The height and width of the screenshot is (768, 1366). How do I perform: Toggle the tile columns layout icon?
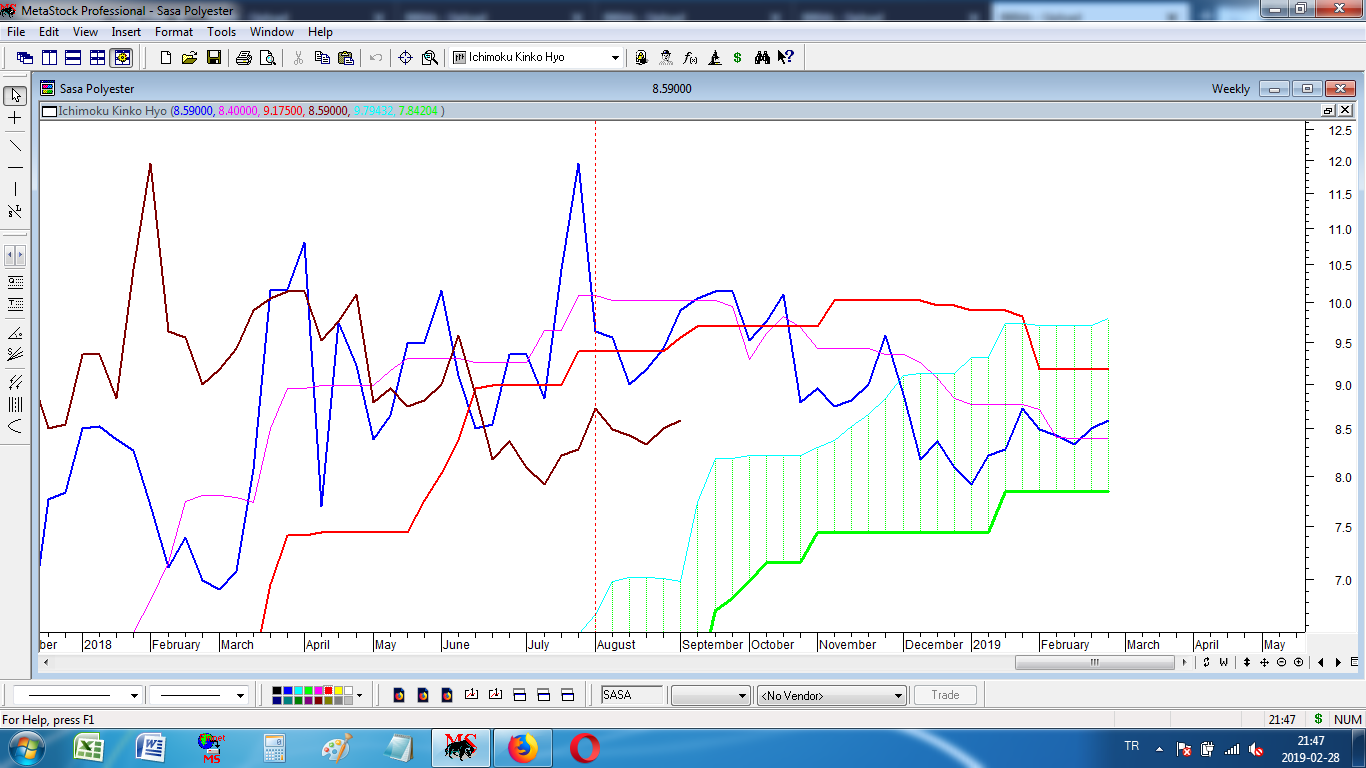[x=49, y=58]
